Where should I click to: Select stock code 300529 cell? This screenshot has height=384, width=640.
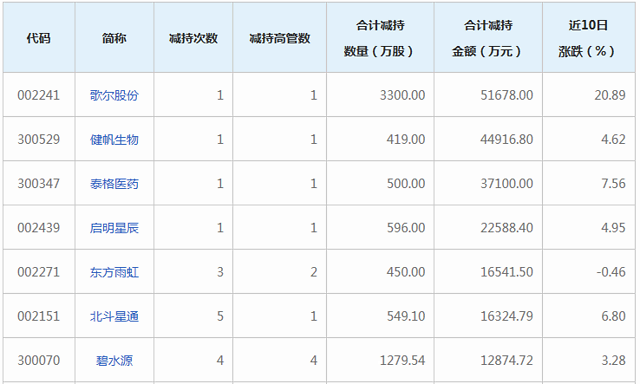tap(39, 139)
